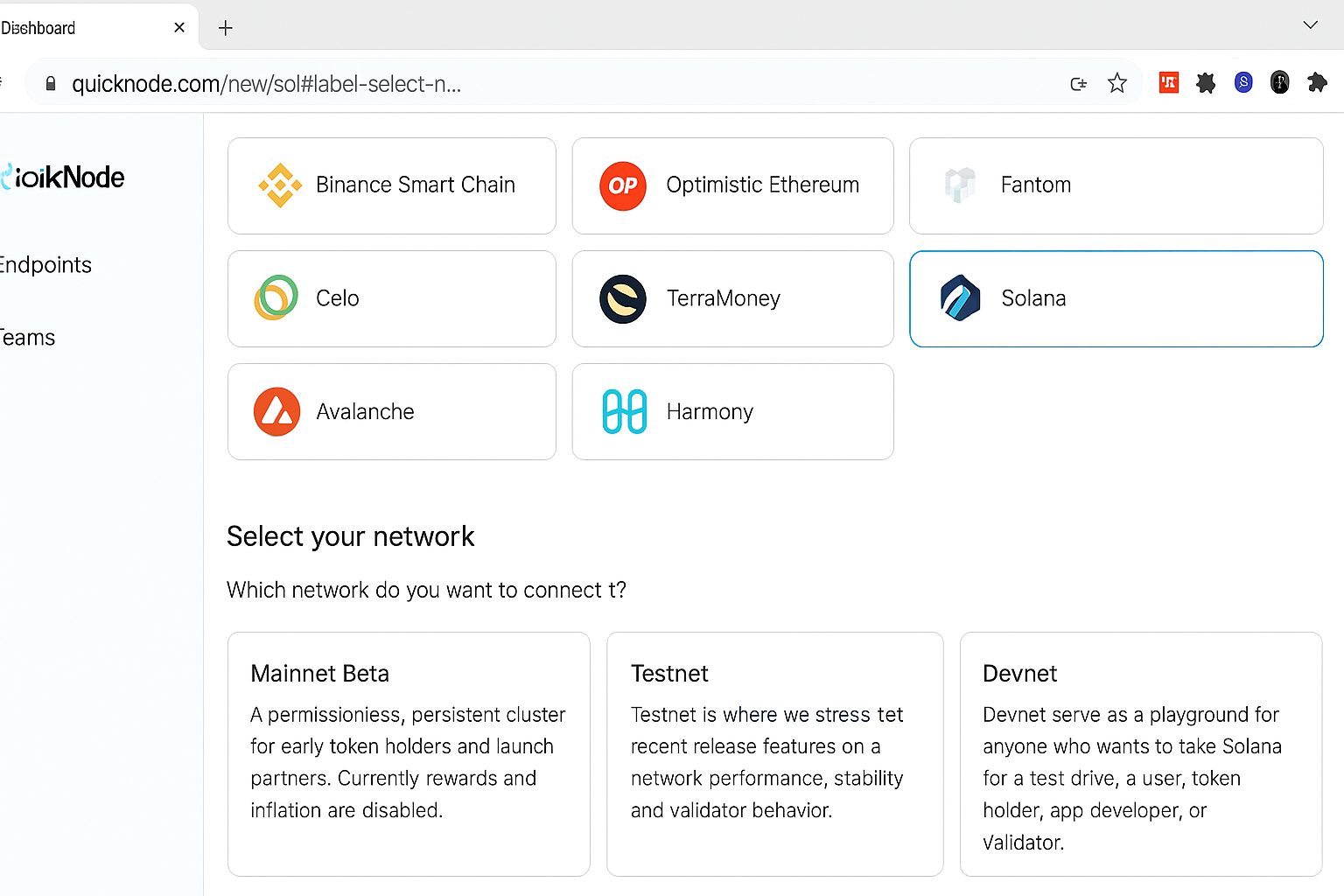
Task: Click the Solana chain logo icon
Action: tap(960, 298)
